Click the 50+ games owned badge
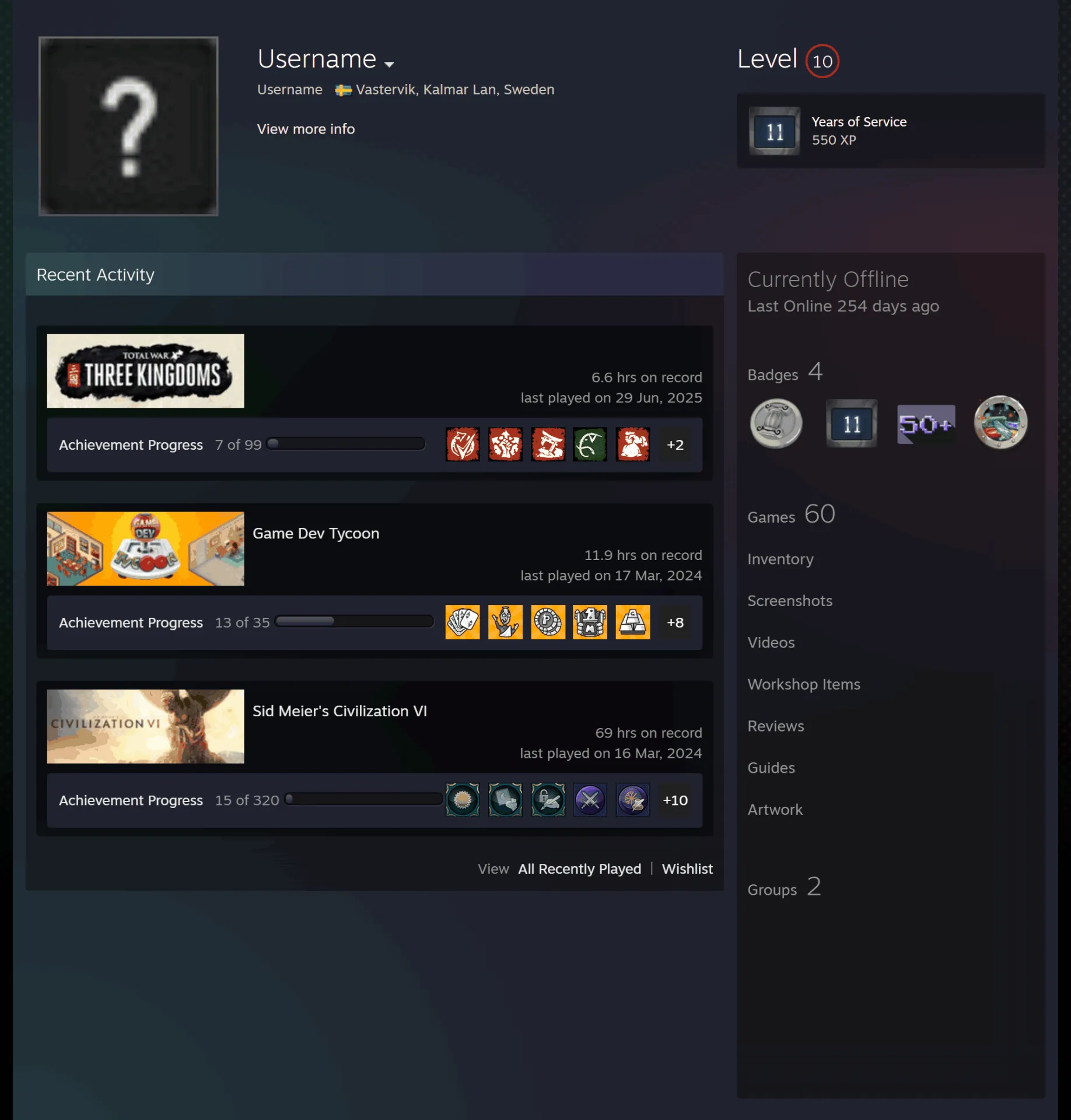This screenshot has height=1120, width=1071. [926, 424]
